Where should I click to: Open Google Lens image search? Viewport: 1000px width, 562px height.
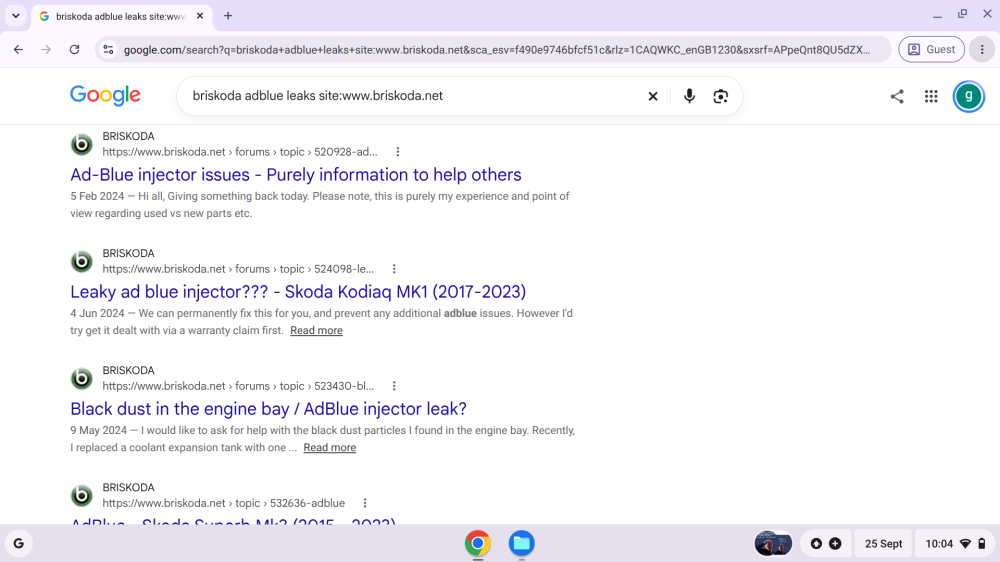pos(721,96)
